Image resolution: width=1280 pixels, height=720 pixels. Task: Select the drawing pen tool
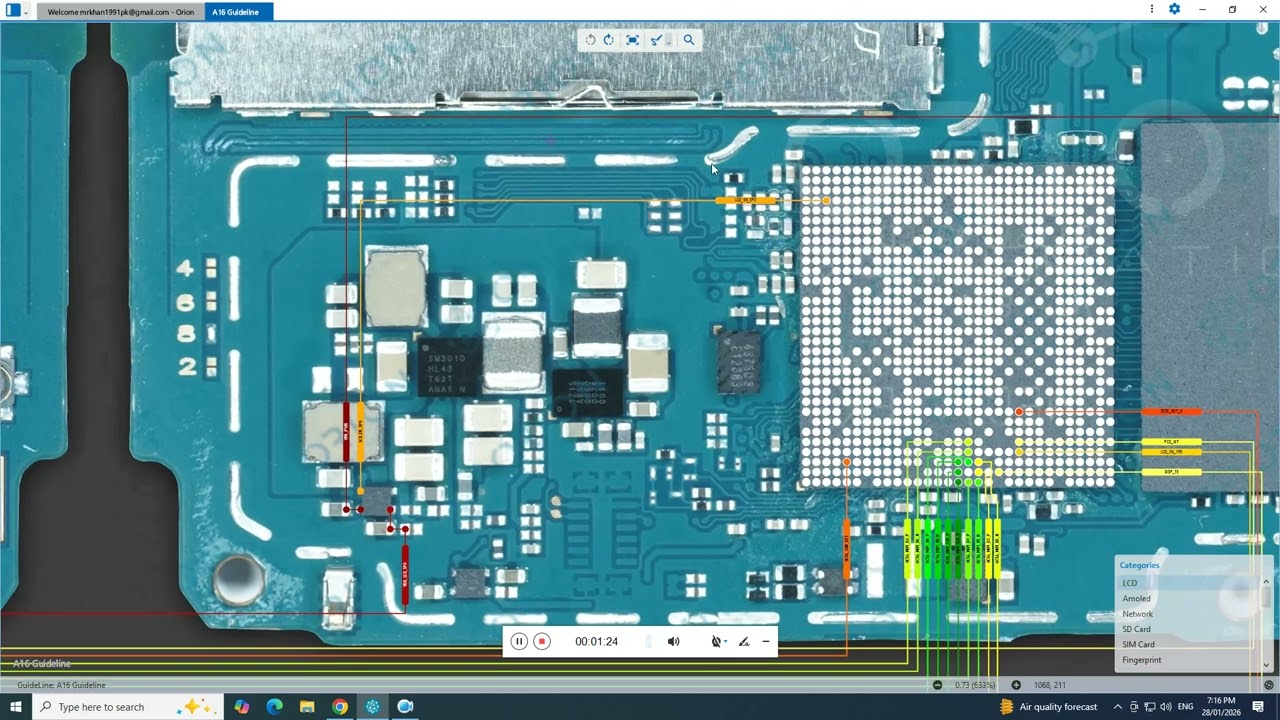[x=656, y=40]
